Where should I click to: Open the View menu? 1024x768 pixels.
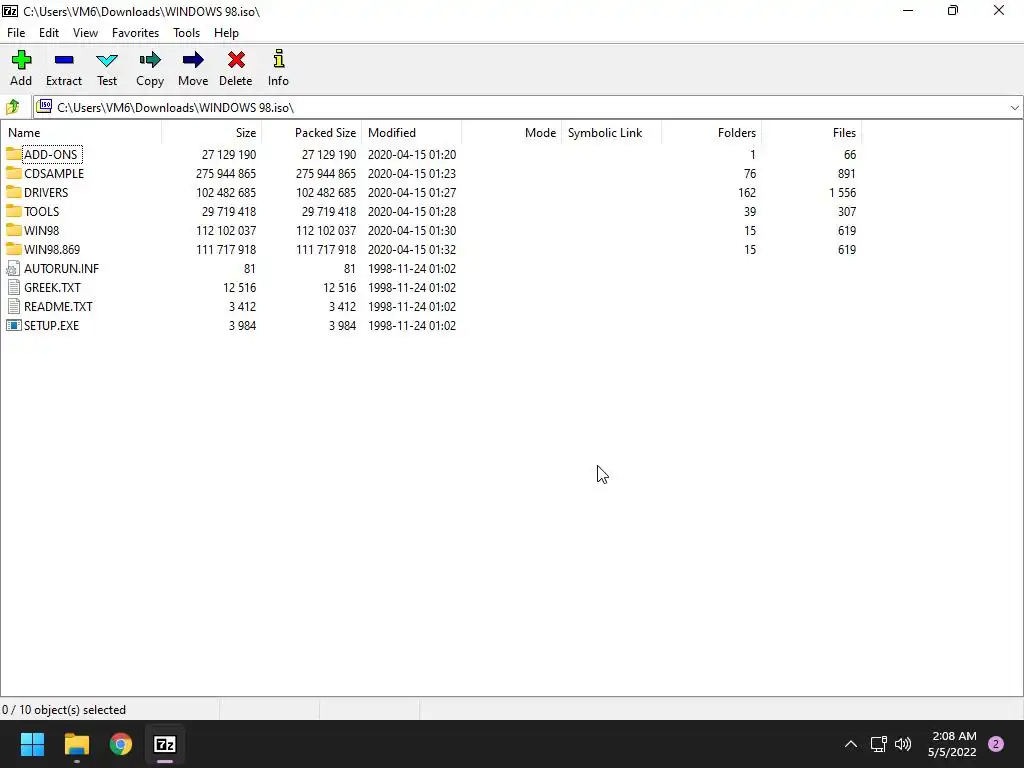click(x=86, y=33)
